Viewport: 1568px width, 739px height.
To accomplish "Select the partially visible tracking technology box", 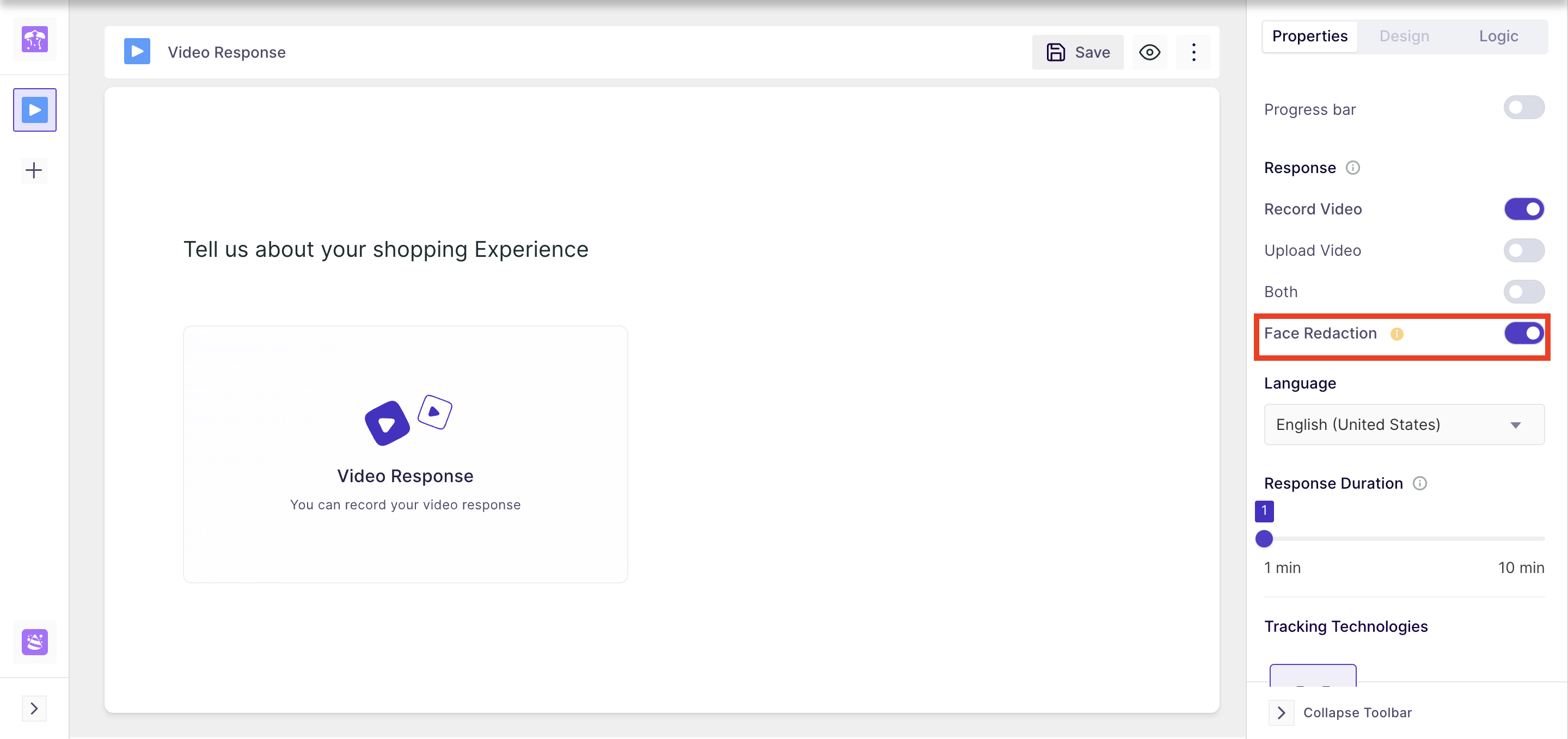I will click(1313, 676).
